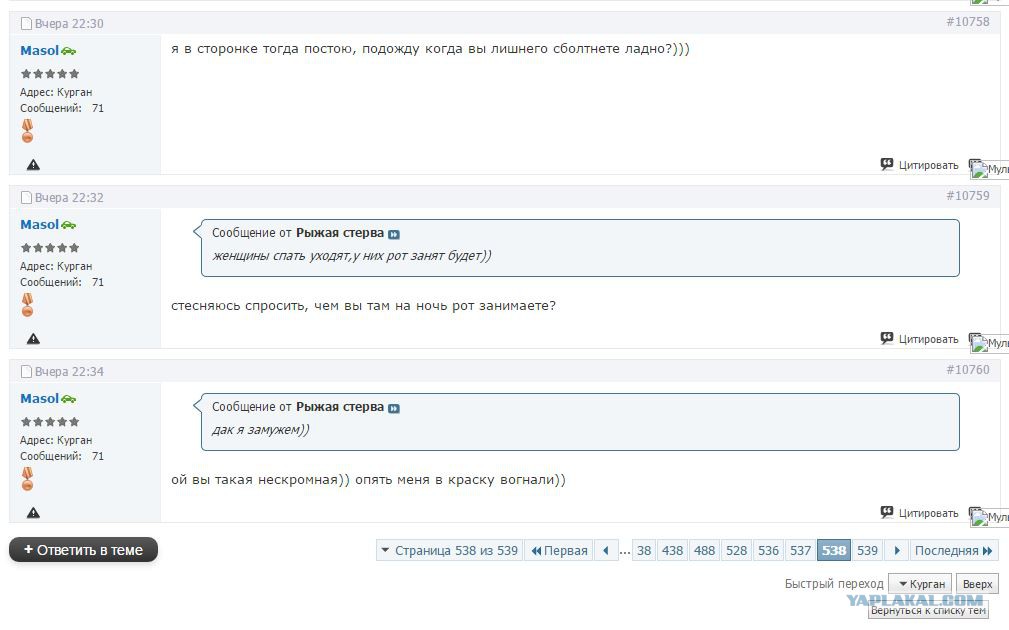This screenshot has width=1009, height=630.
Task: Click the medal award icon in post #10759
Action: tap(27, 304)
